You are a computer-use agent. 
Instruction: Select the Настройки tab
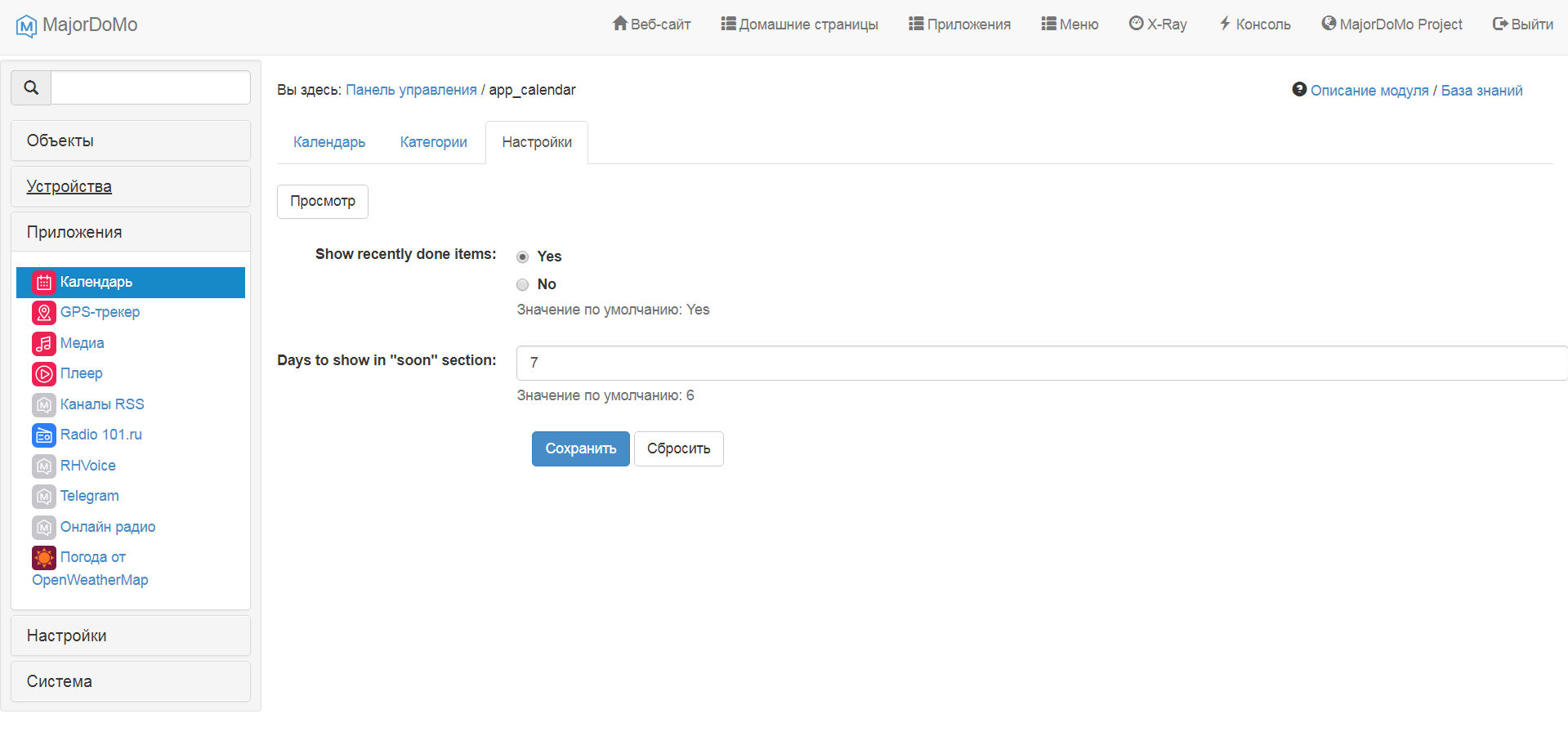pos(537,142)
